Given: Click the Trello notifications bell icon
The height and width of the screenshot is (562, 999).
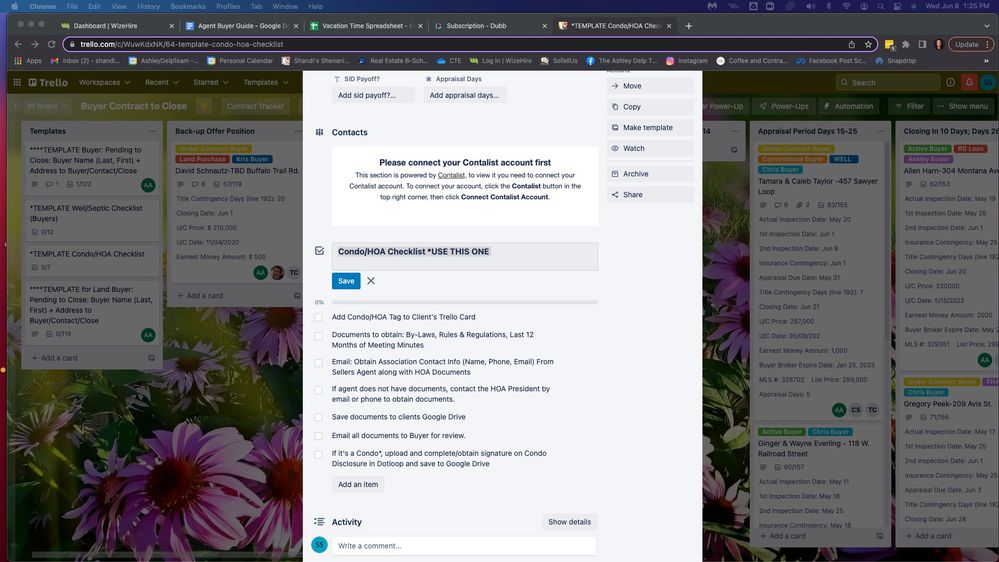Looking at the screenshot, I should (x=969, y=82).
